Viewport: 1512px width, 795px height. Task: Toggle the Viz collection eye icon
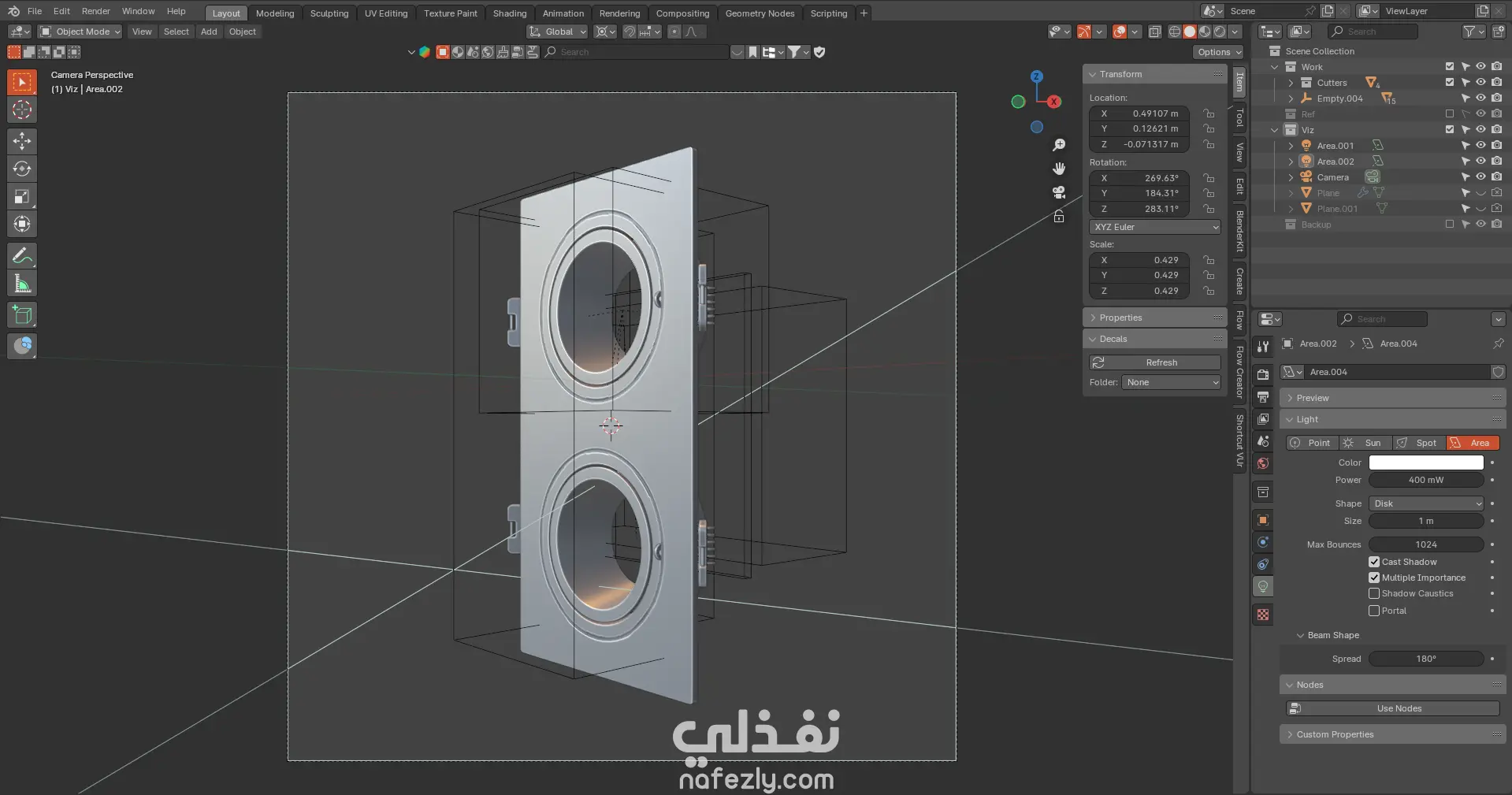tap(1480, 130)
